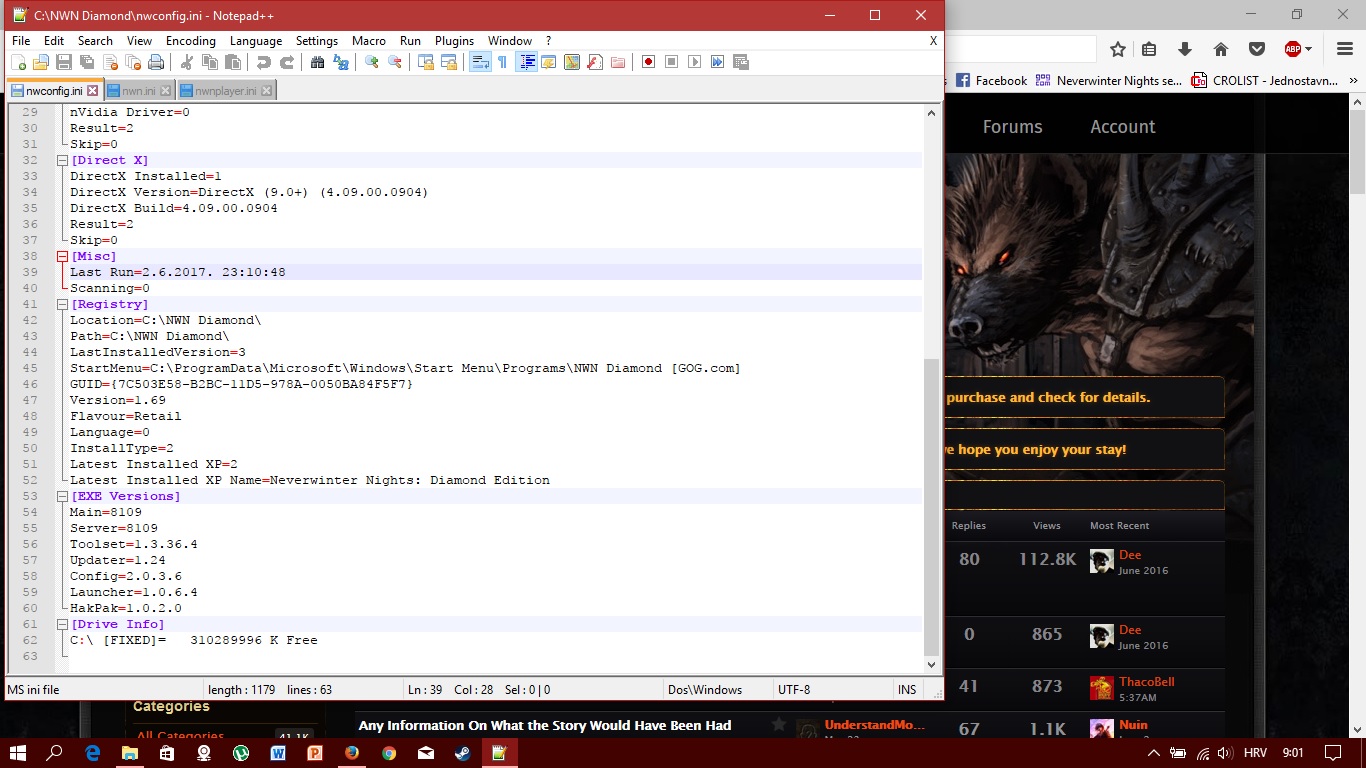1366x768 pixels.
Task: Toggle the indent guide toolbar button
Action: [x=526, y=62]
